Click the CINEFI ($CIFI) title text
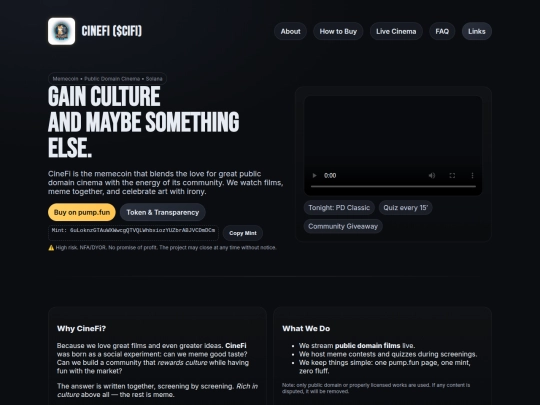The height and width of the screenshot is (405, 540). [112, 31]
